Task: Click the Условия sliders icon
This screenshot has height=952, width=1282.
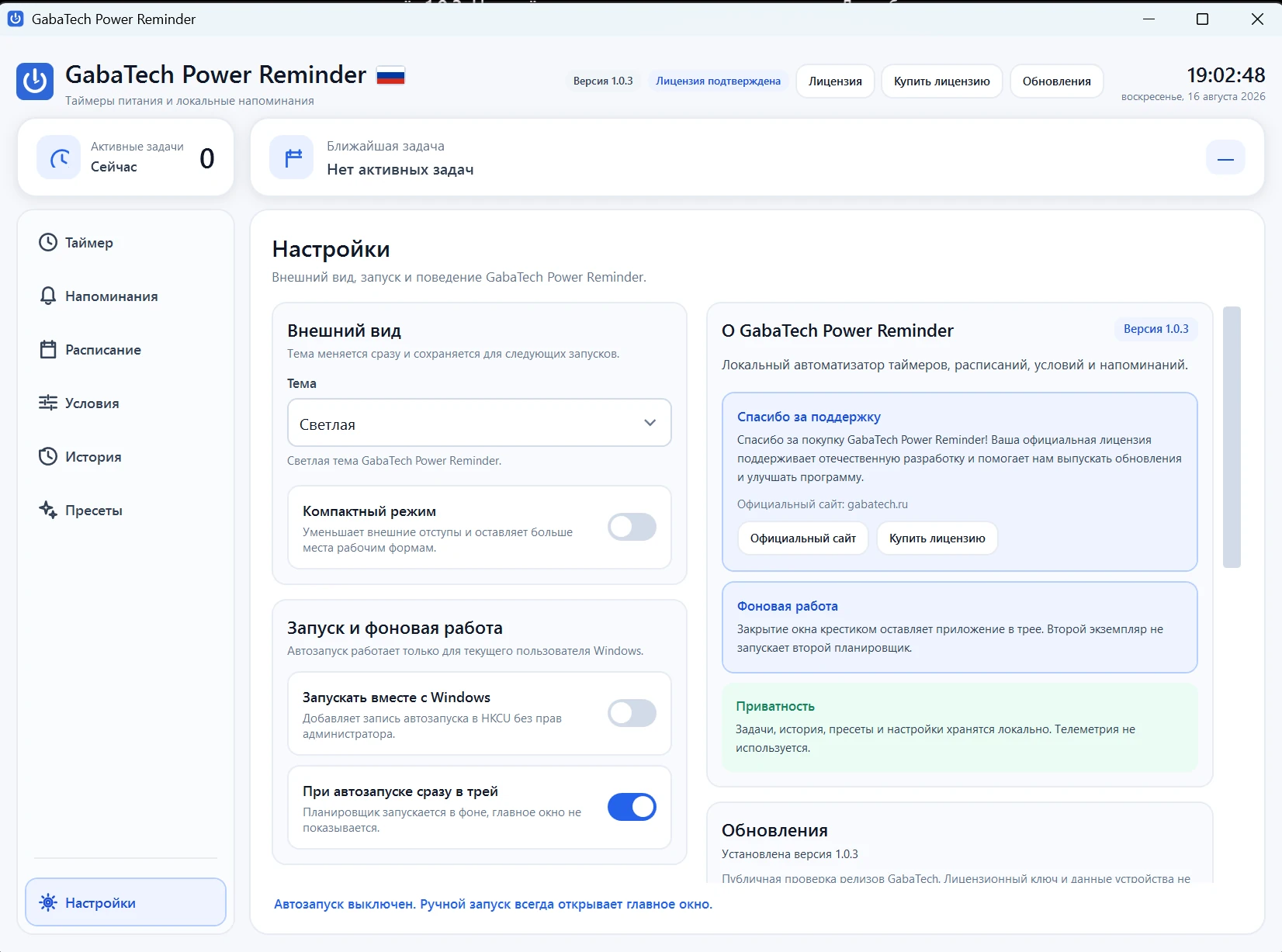Action: pyautogui.click(x=48, y=403)
